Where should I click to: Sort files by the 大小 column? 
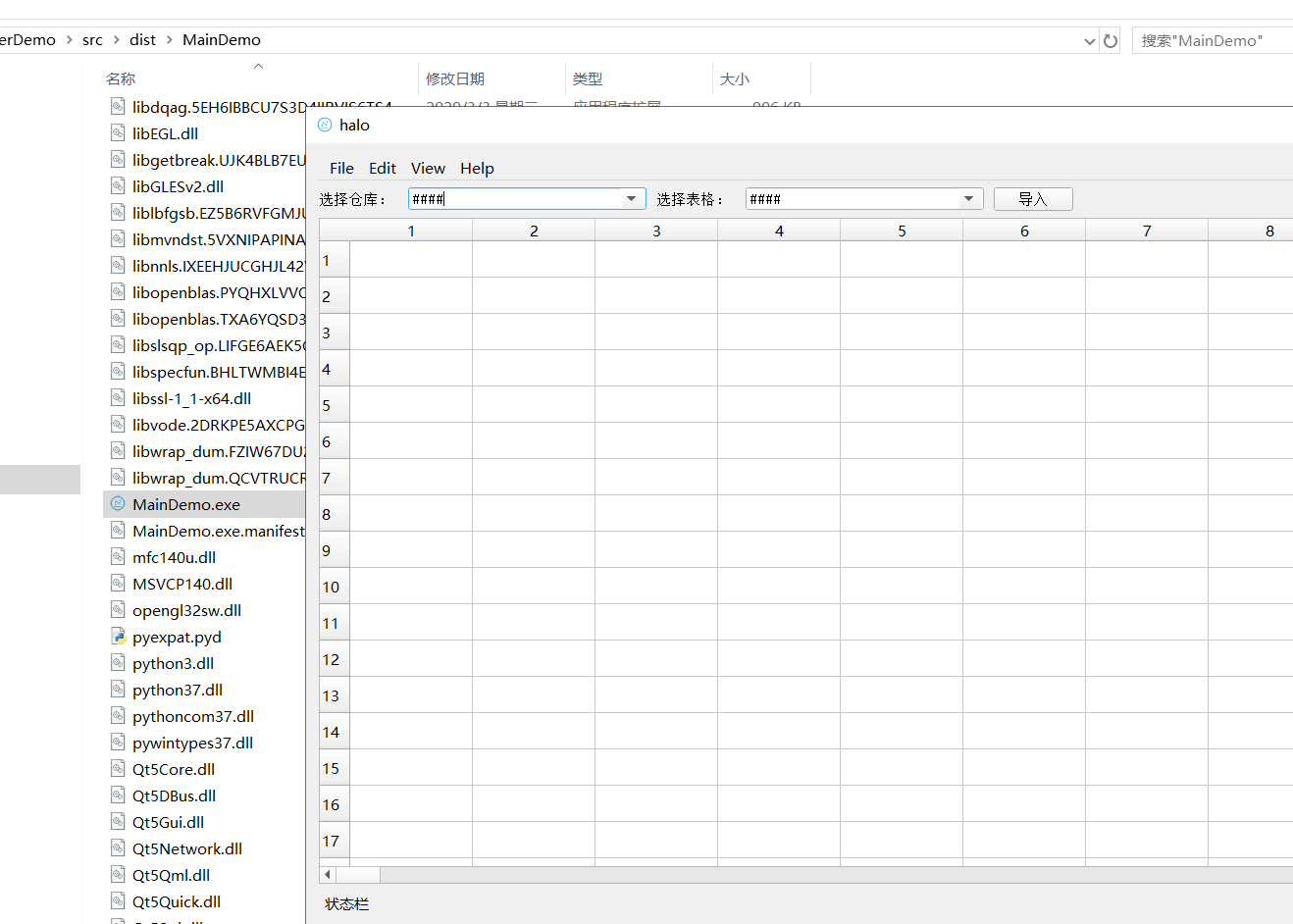pos(735,79)
